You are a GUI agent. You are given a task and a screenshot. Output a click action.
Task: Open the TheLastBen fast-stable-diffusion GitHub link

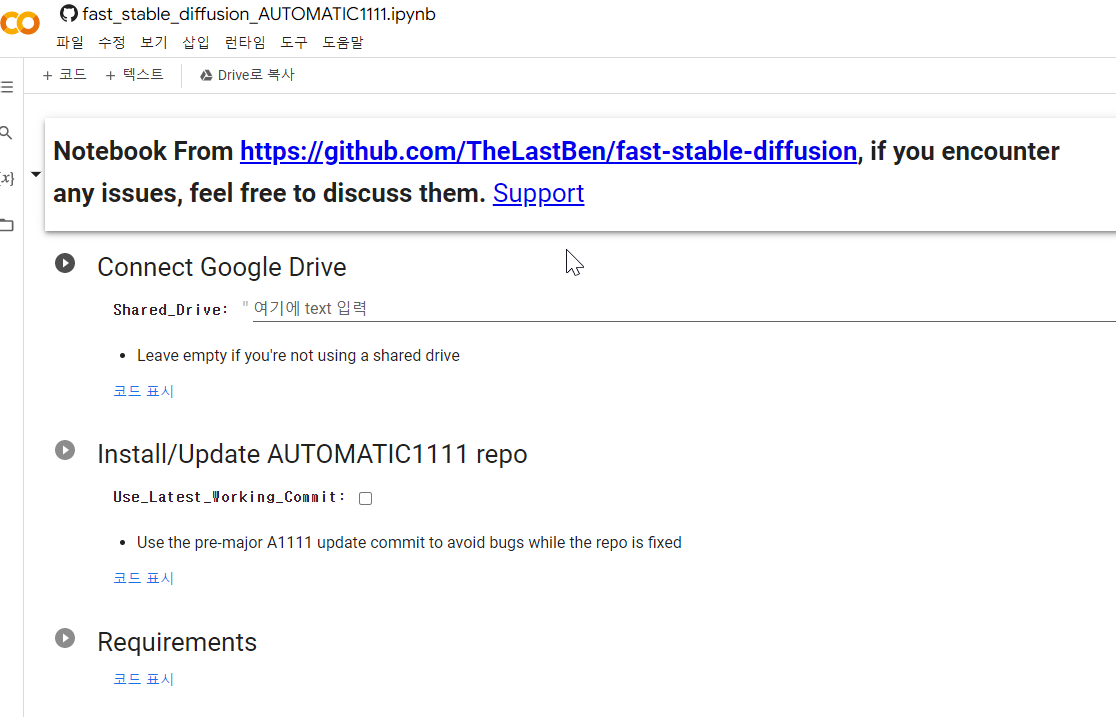(548, 151)
